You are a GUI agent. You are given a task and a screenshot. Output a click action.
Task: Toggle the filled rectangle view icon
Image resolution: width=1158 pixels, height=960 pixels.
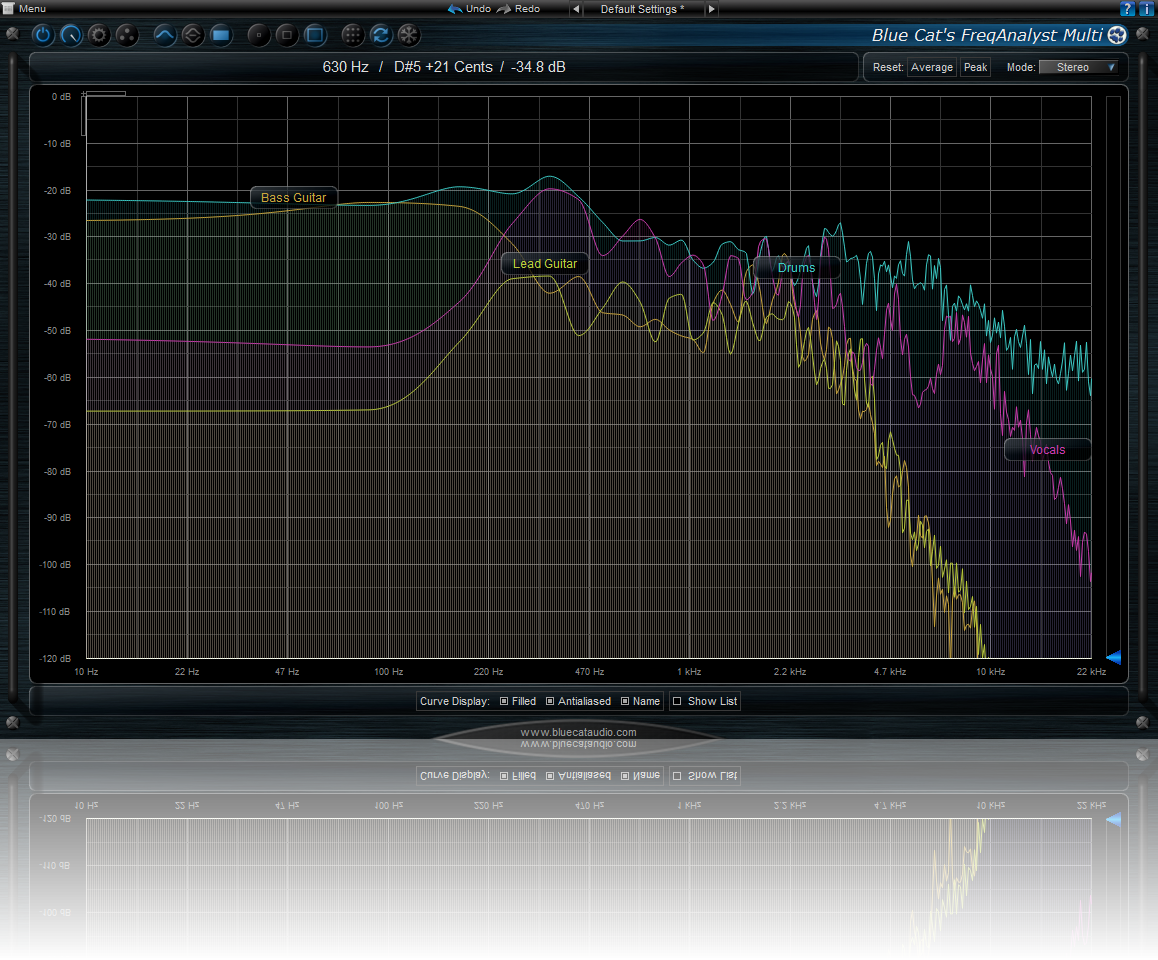tap(221, 35)
